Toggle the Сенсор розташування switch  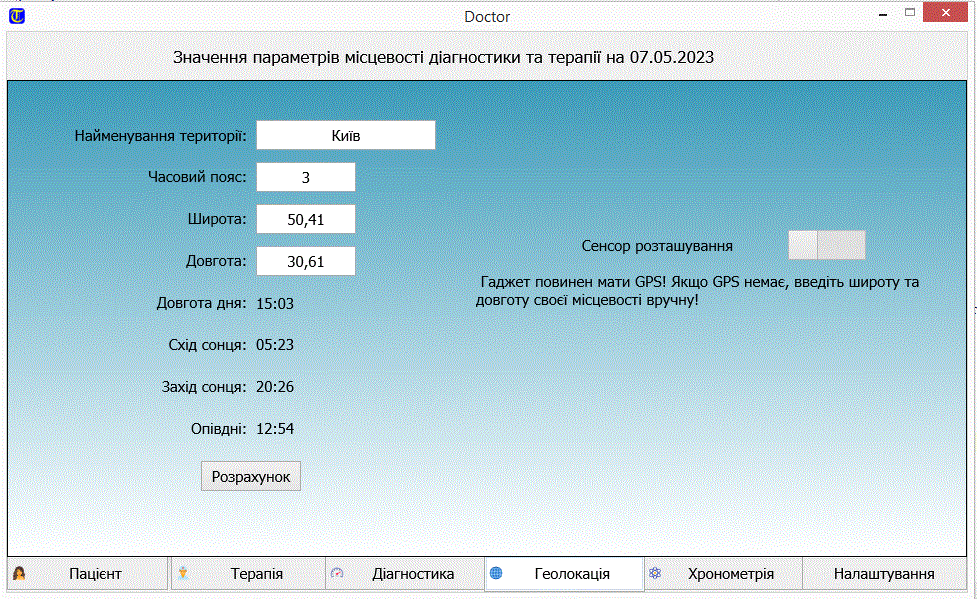[x=826, y=245]
